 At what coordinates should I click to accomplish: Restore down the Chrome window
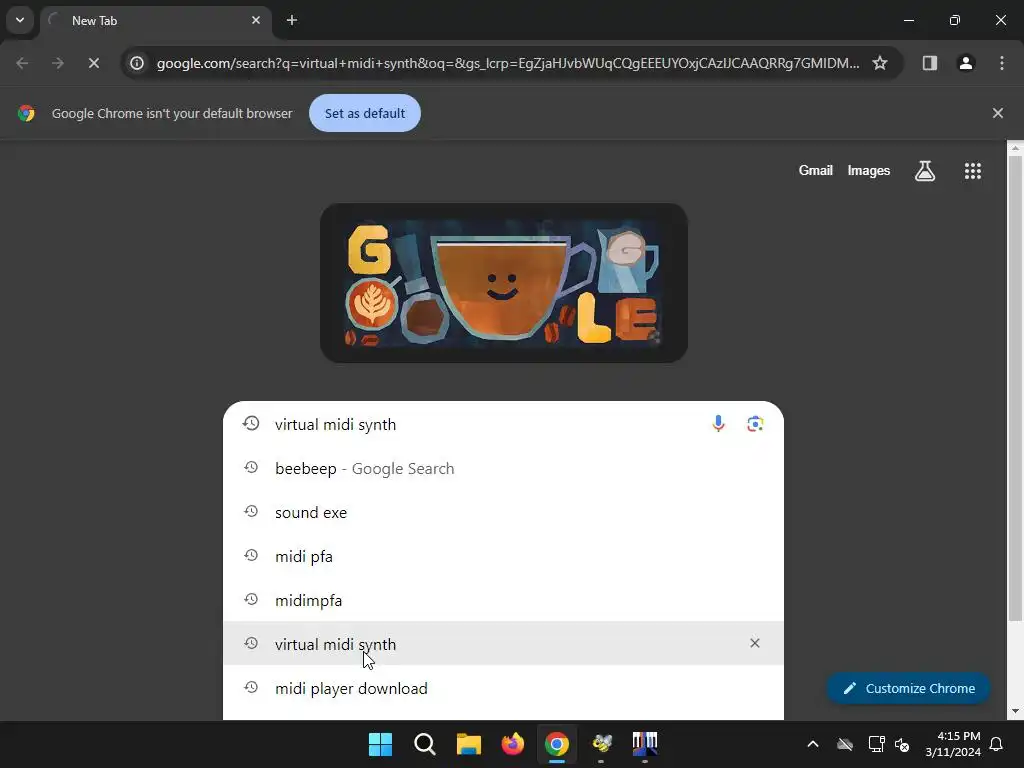click(954, 20)
